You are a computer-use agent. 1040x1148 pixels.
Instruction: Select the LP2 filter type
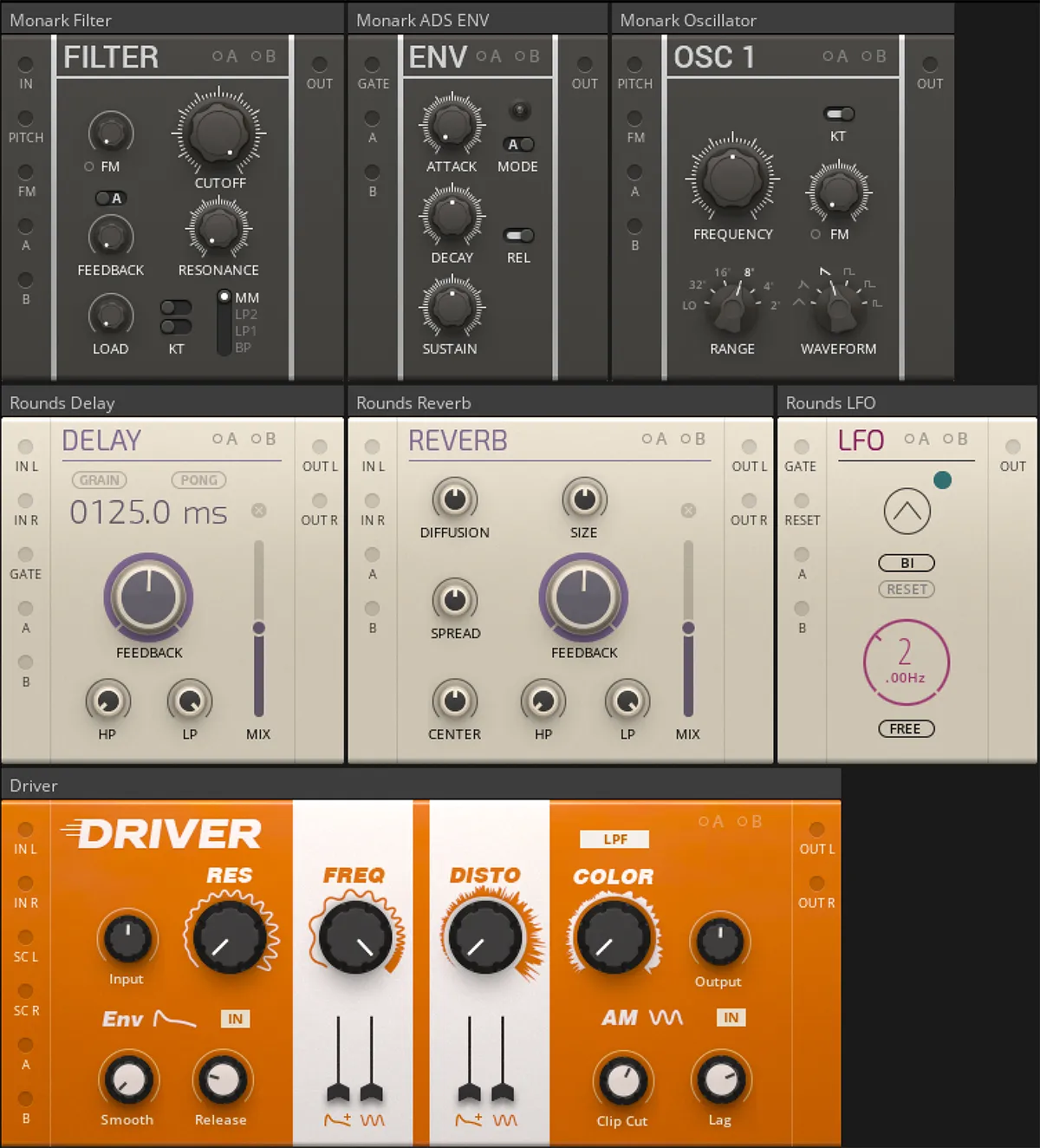(246, 314)
